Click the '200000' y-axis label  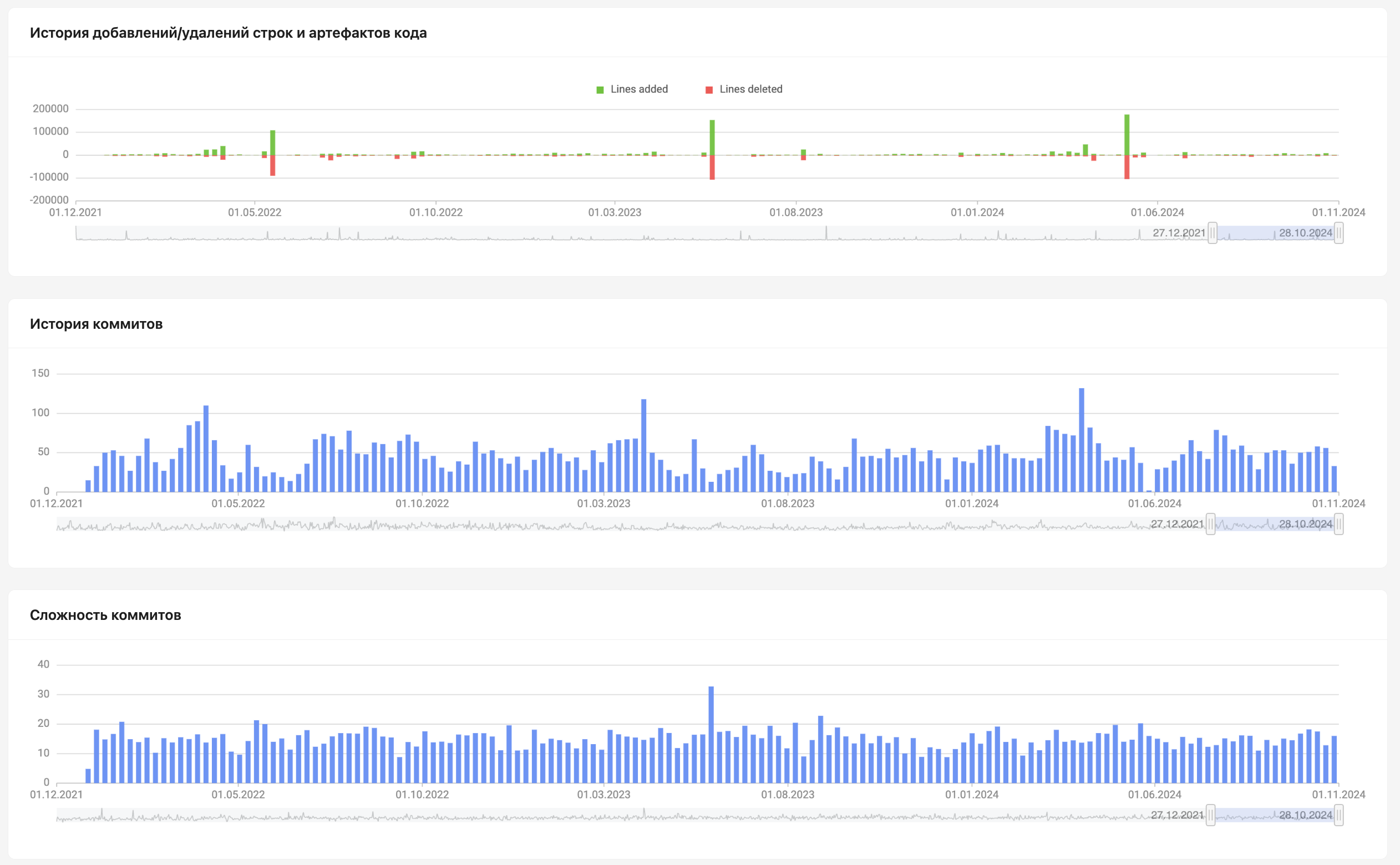pos(50,109)
